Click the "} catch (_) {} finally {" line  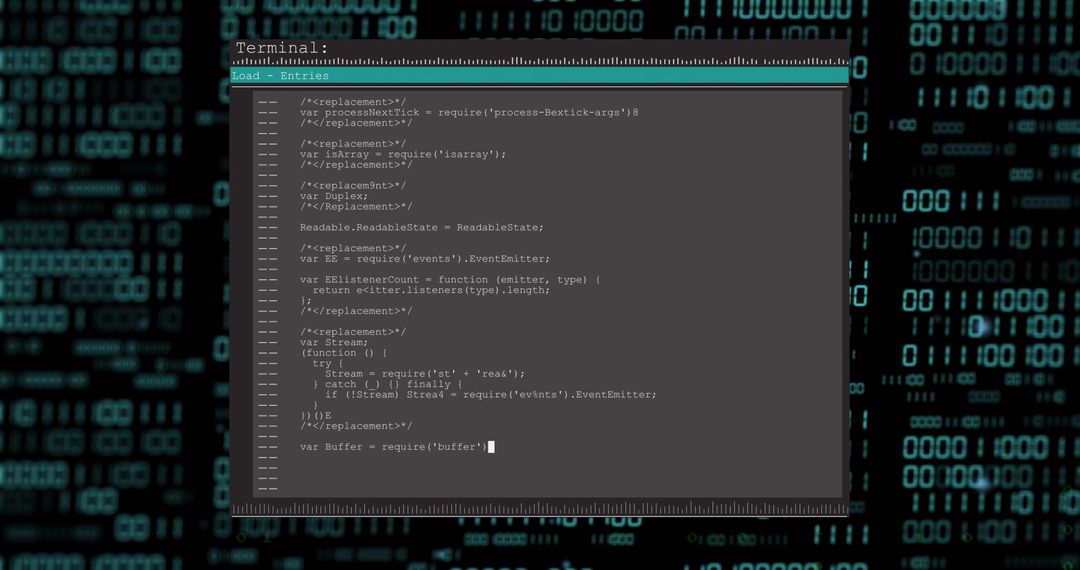[x=387, y=384]
